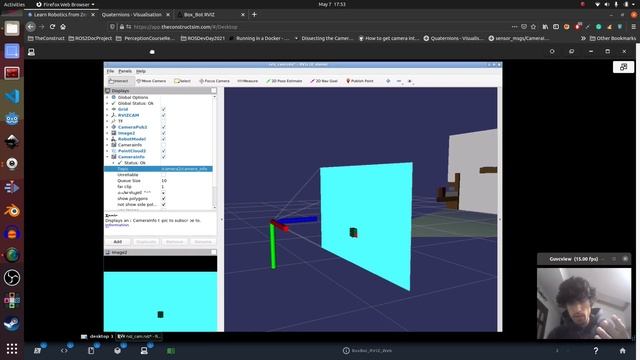Open ROS2DocProject bookmark folder
The image size is (640, 360).
(90, 38)
